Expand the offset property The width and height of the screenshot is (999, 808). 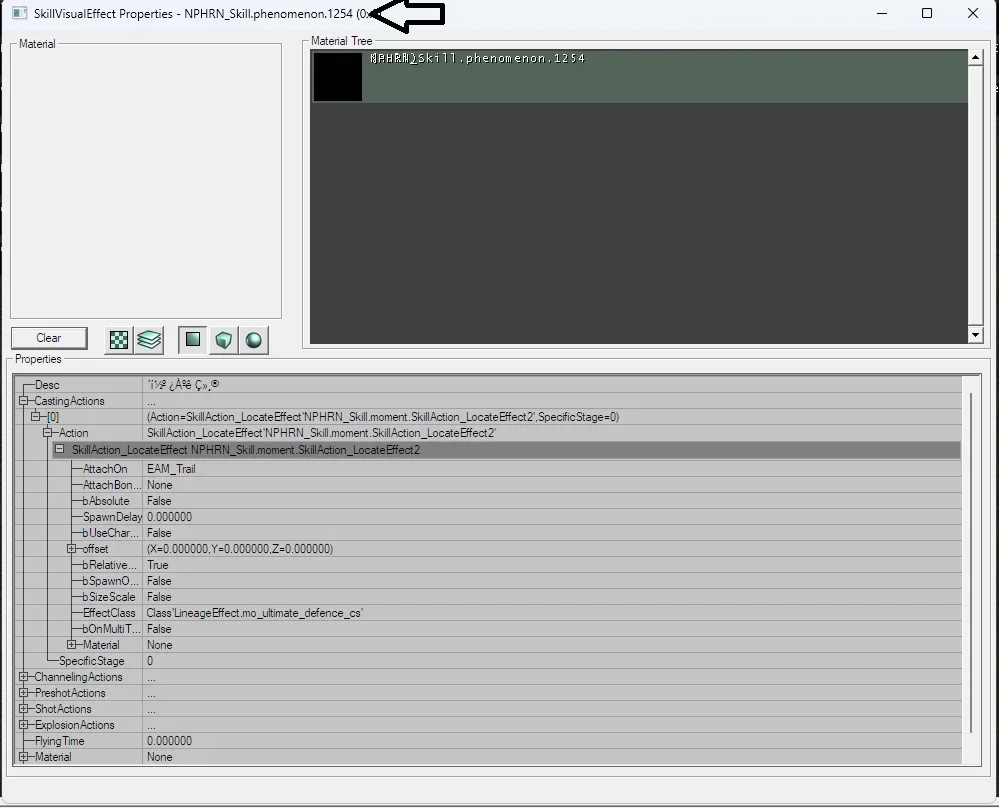[x=71, y=549]
